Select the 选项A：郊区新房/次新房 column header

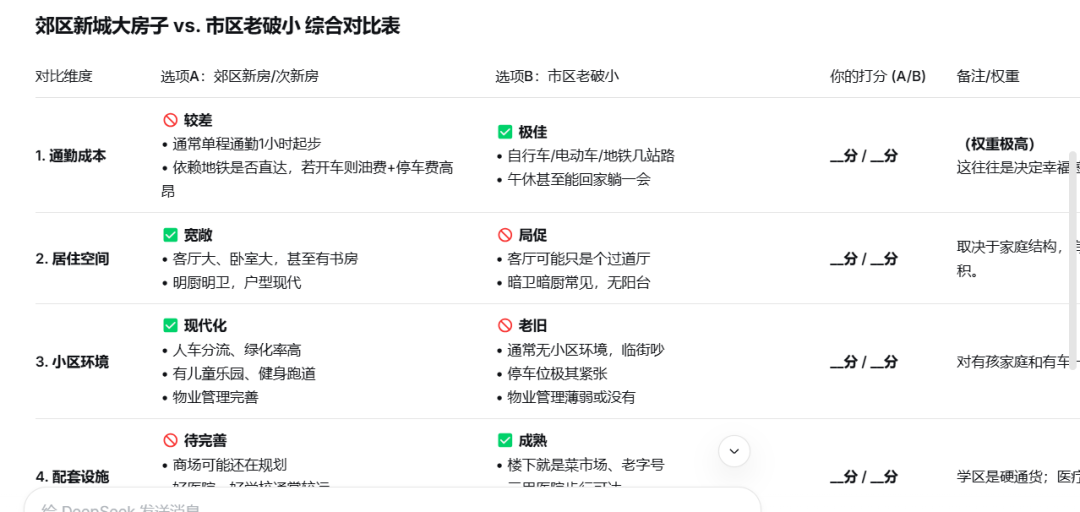pos(240,76)
